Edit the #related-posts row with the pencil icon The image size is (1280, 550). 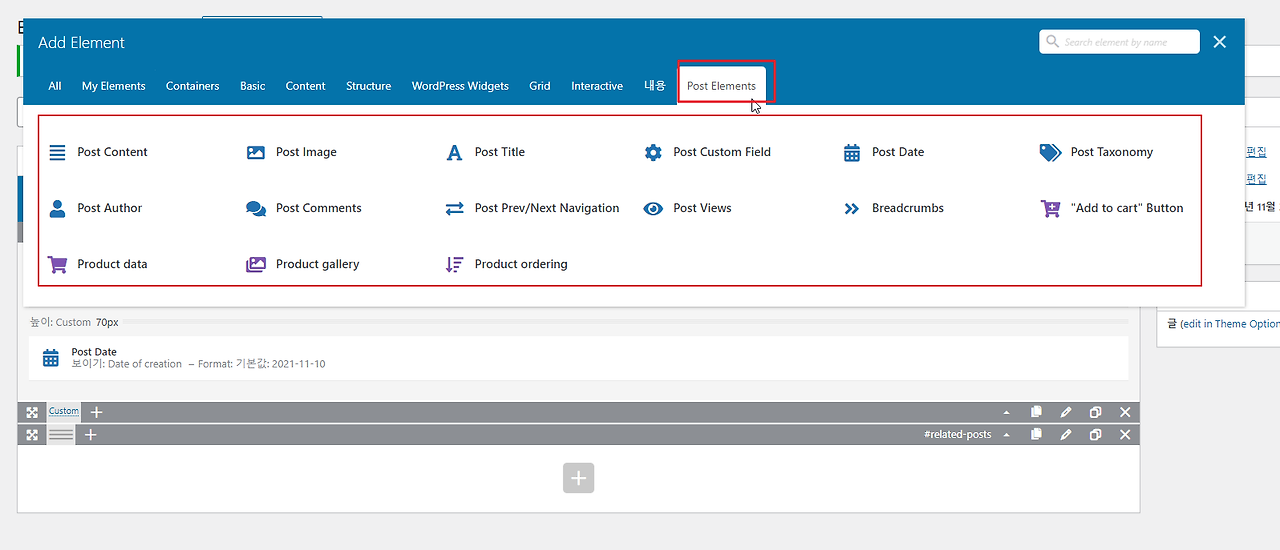[1066, 435]
